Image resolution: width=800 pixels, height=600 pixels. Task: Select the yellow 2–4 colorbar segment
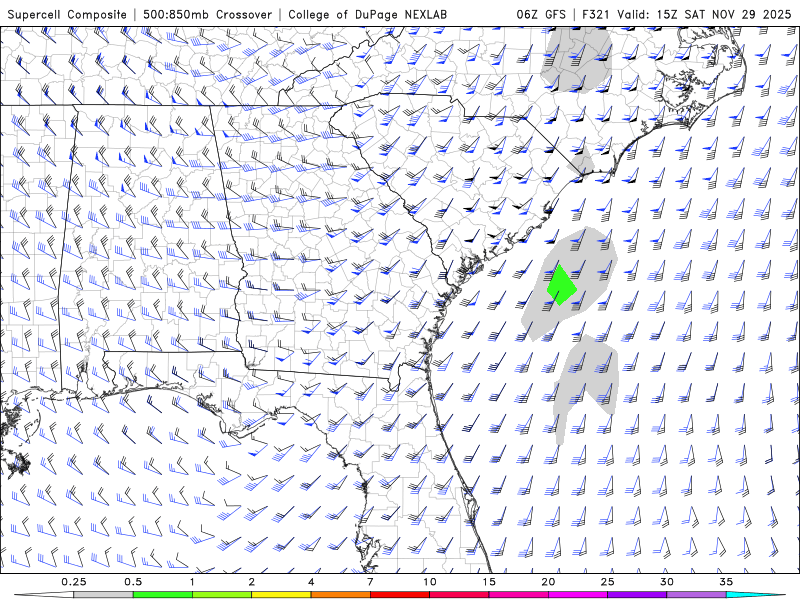point(281,595)
